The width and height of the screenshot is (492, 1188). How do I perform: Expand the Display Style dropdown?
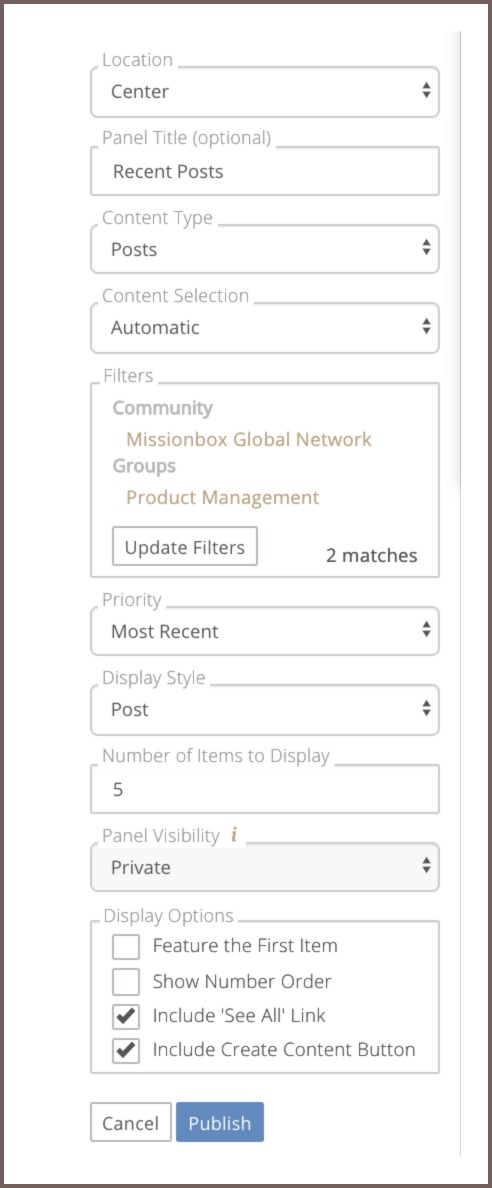[x=265, y=710]
